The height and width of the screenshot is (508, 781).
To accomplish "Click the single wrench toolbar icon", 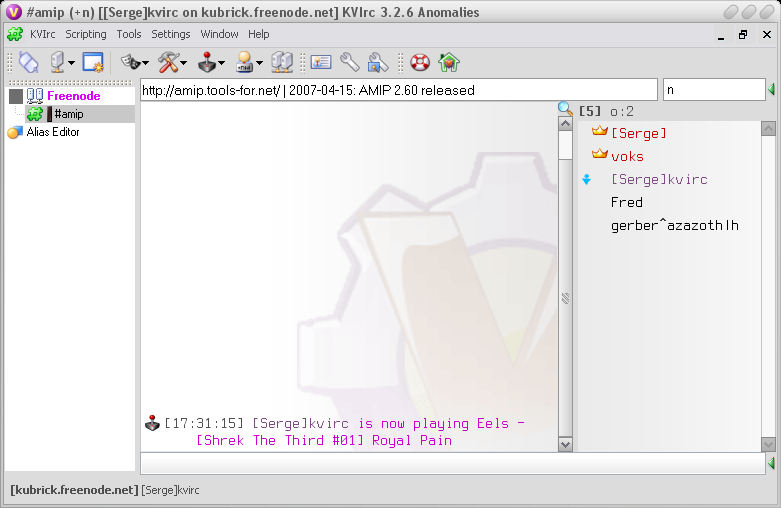I will (350, 63).
